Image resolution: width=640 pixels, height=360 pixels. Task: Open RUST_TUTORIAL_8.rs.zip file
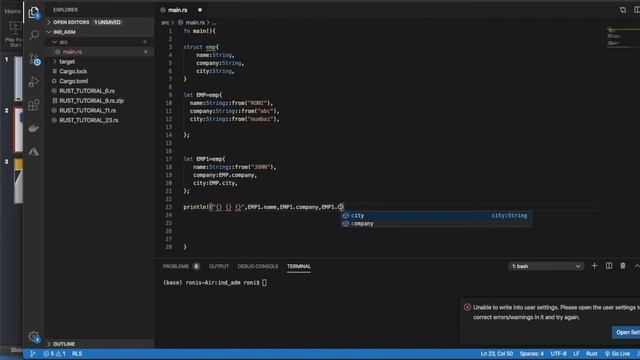91,101
